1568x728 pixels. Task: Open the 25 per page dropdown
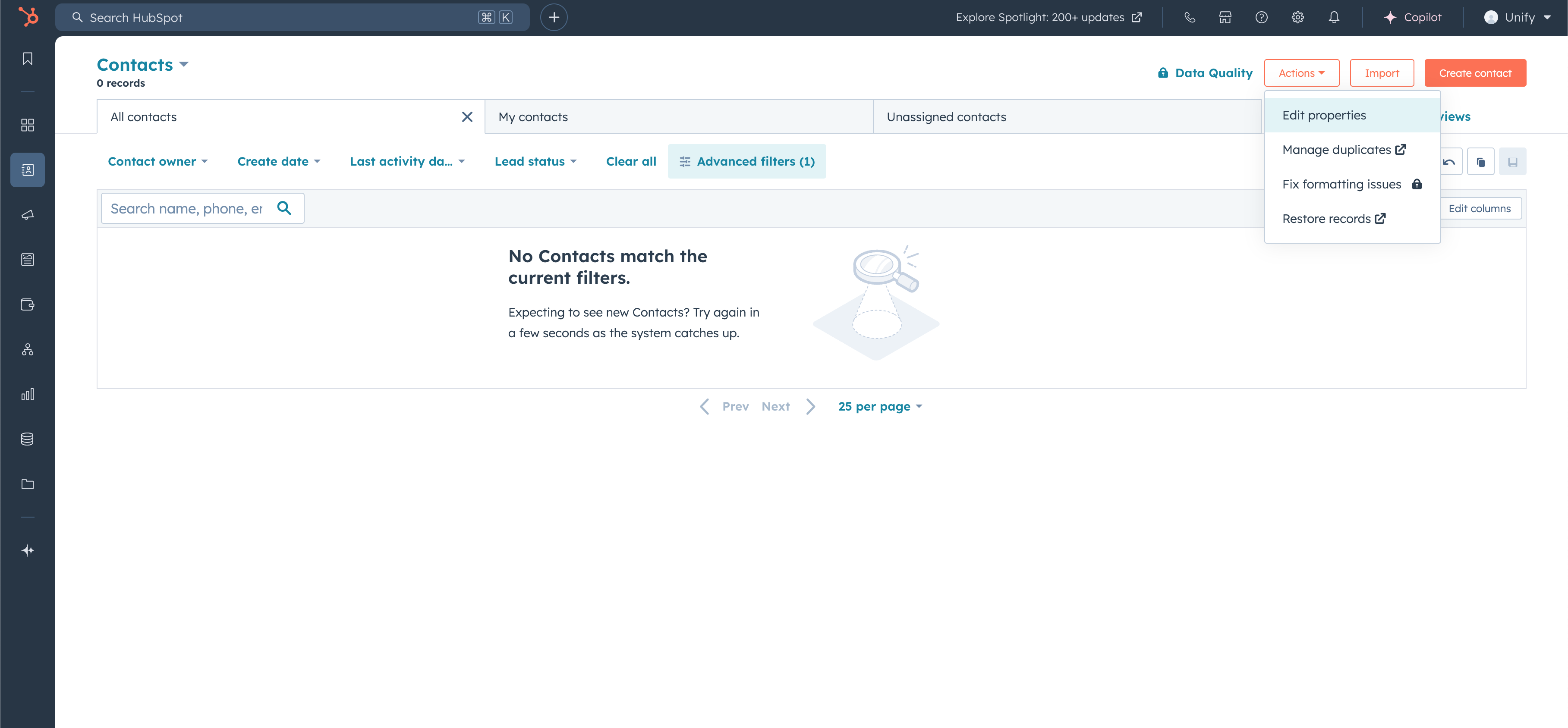(x=879, y=406)
